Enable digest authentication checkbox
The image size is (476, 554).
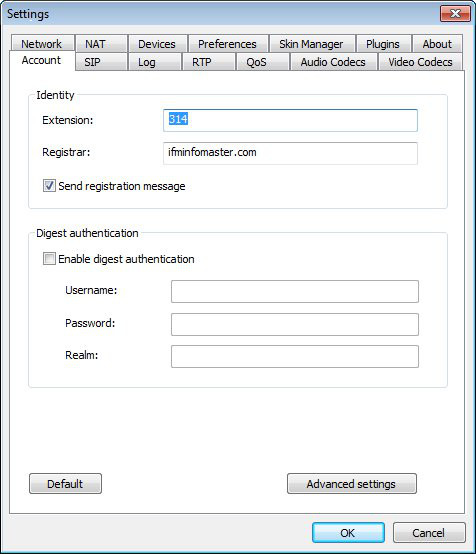click(49, 259)
